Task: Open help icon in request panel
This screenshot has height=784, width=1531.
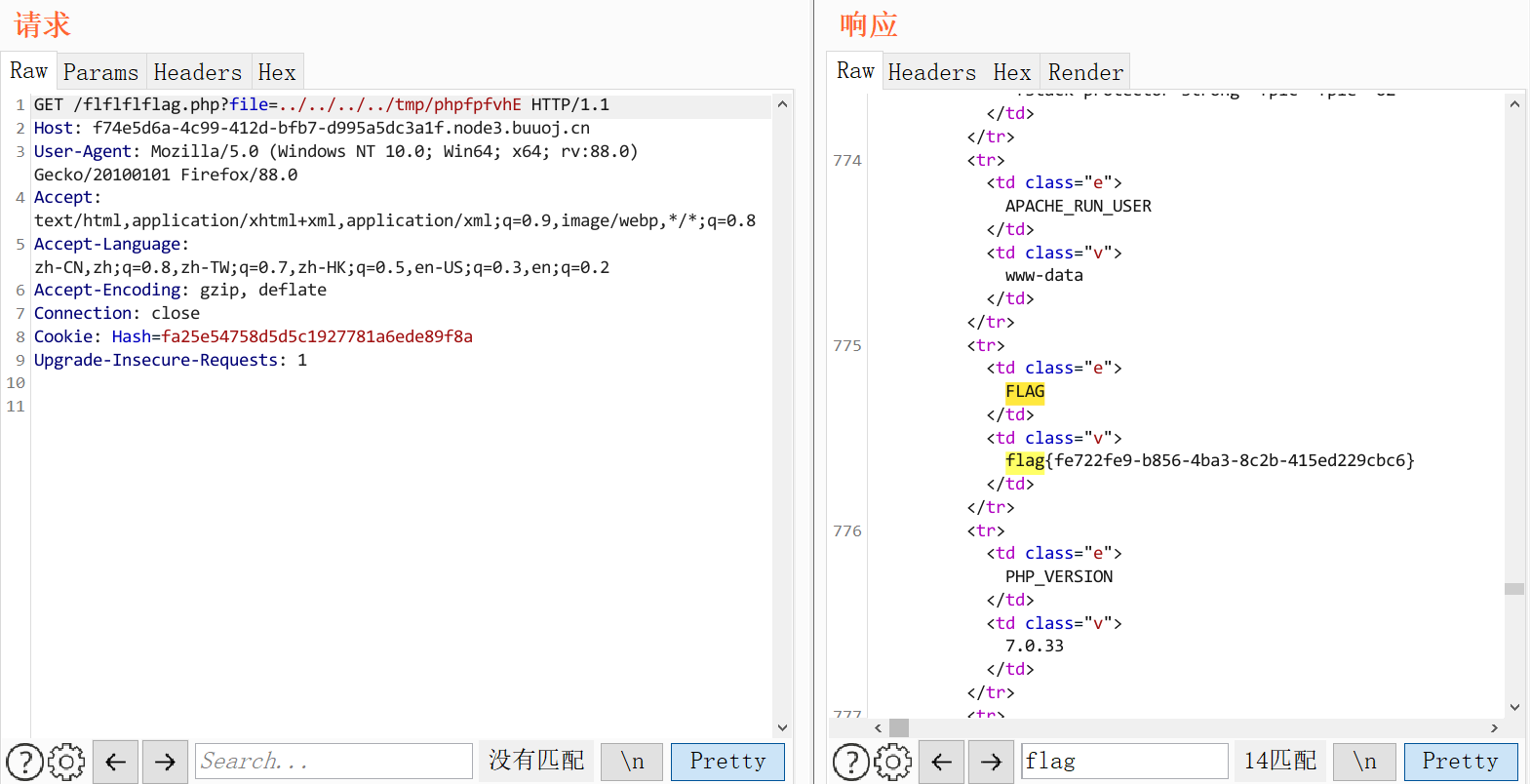Action: (24, 762)
